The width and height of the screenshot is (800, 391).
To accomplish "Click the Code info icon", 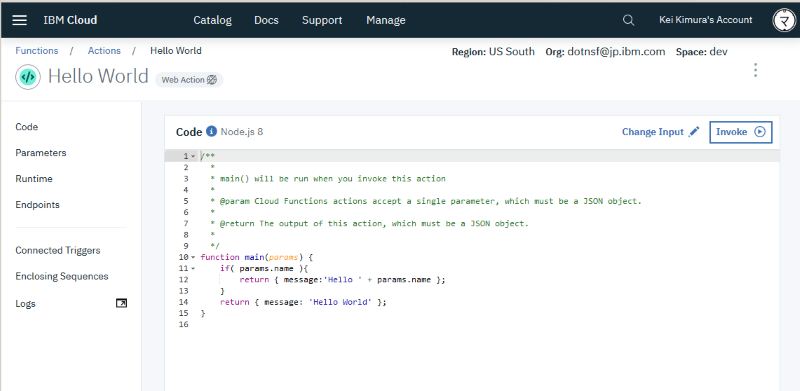I will coord(211,132).
